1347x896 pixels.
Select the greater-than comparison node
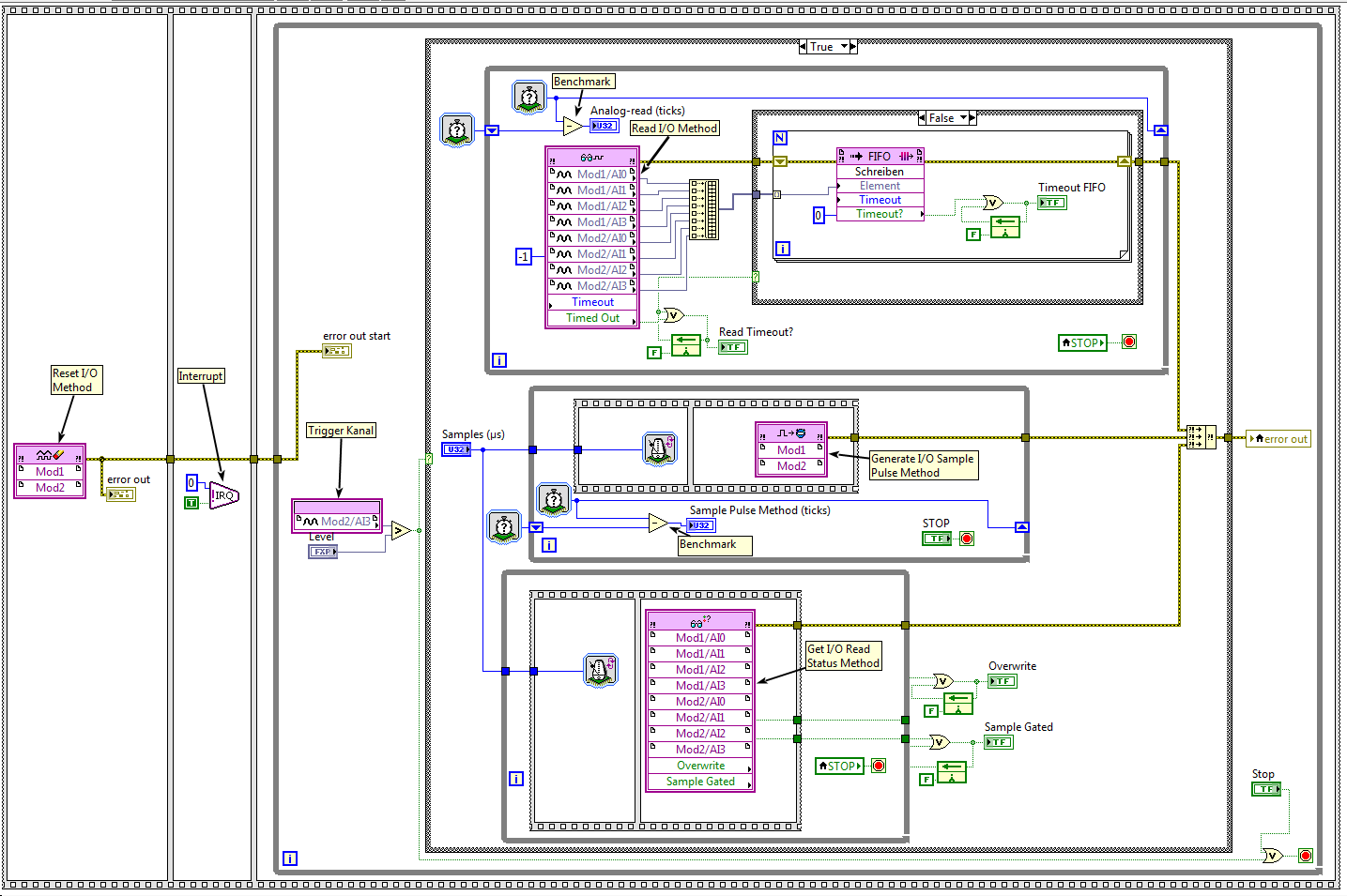point(401,531)
